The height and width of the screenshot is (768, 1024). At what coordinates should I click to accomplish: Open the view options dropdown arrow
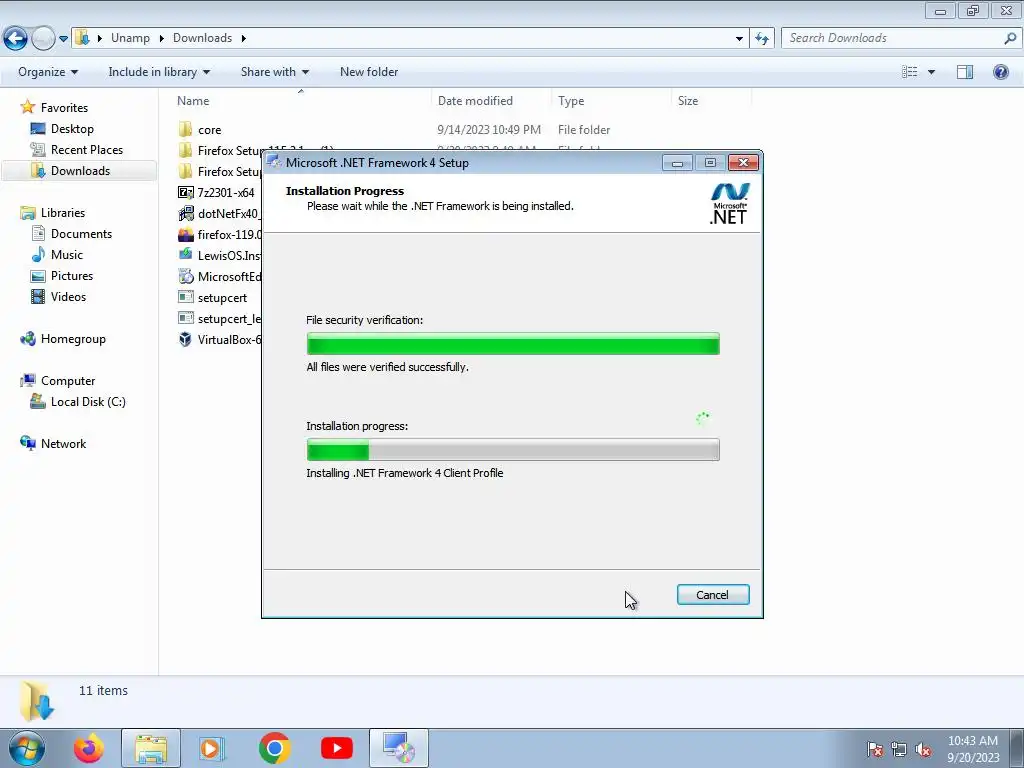(931, 72)
